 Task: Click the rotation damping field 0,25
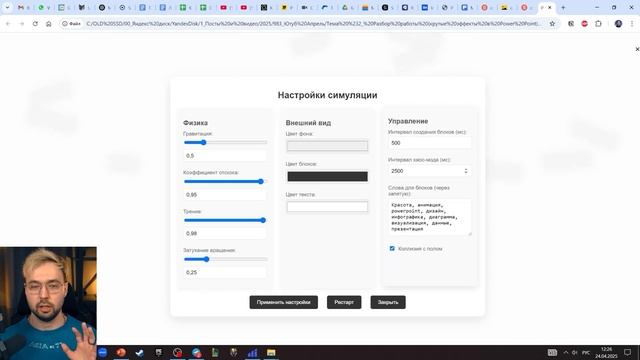pyautogui.click(x=225, y=272)
